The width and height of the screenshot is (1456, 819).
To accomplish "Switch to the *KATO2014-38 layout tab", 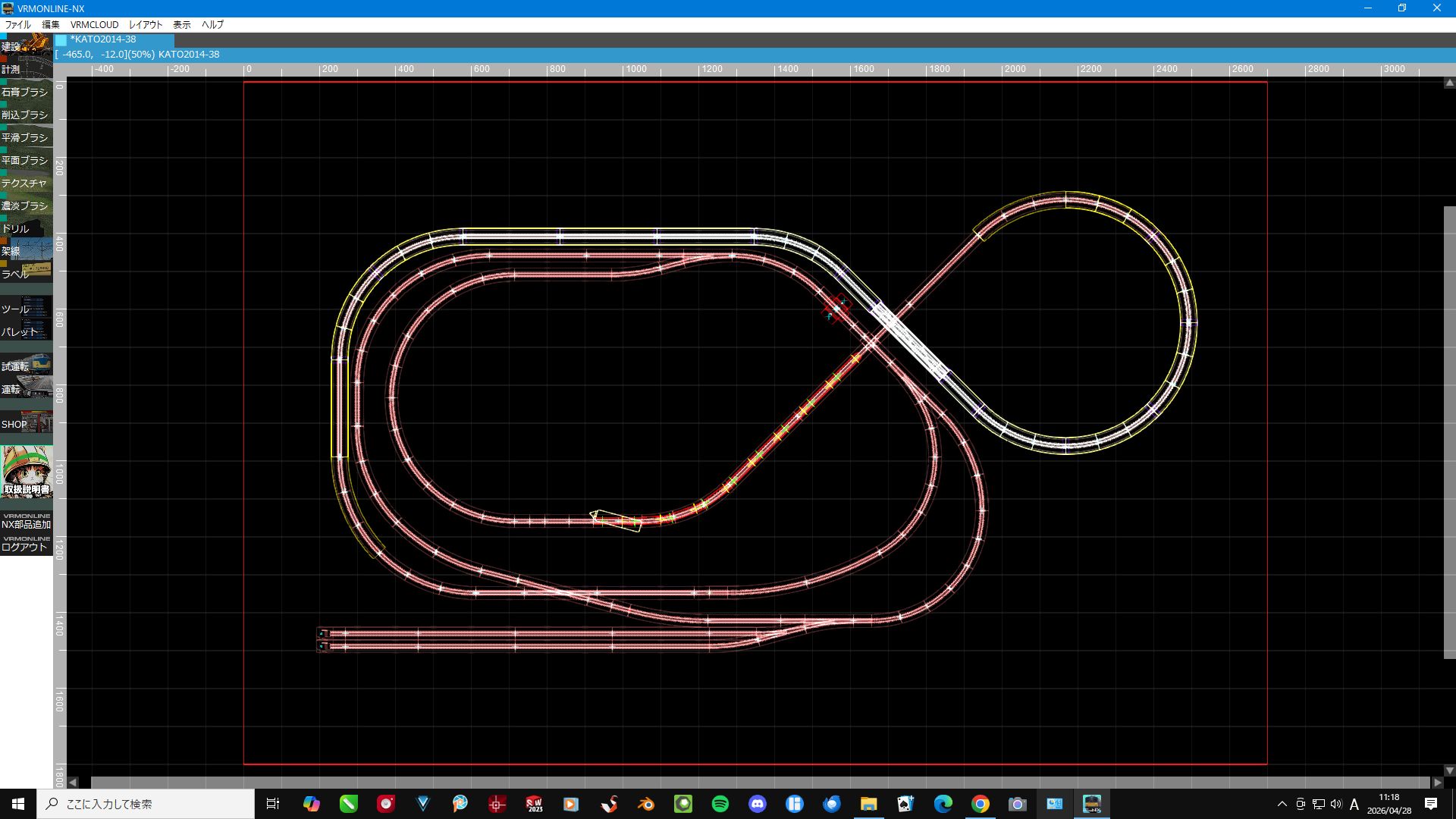I will point(114,39).
